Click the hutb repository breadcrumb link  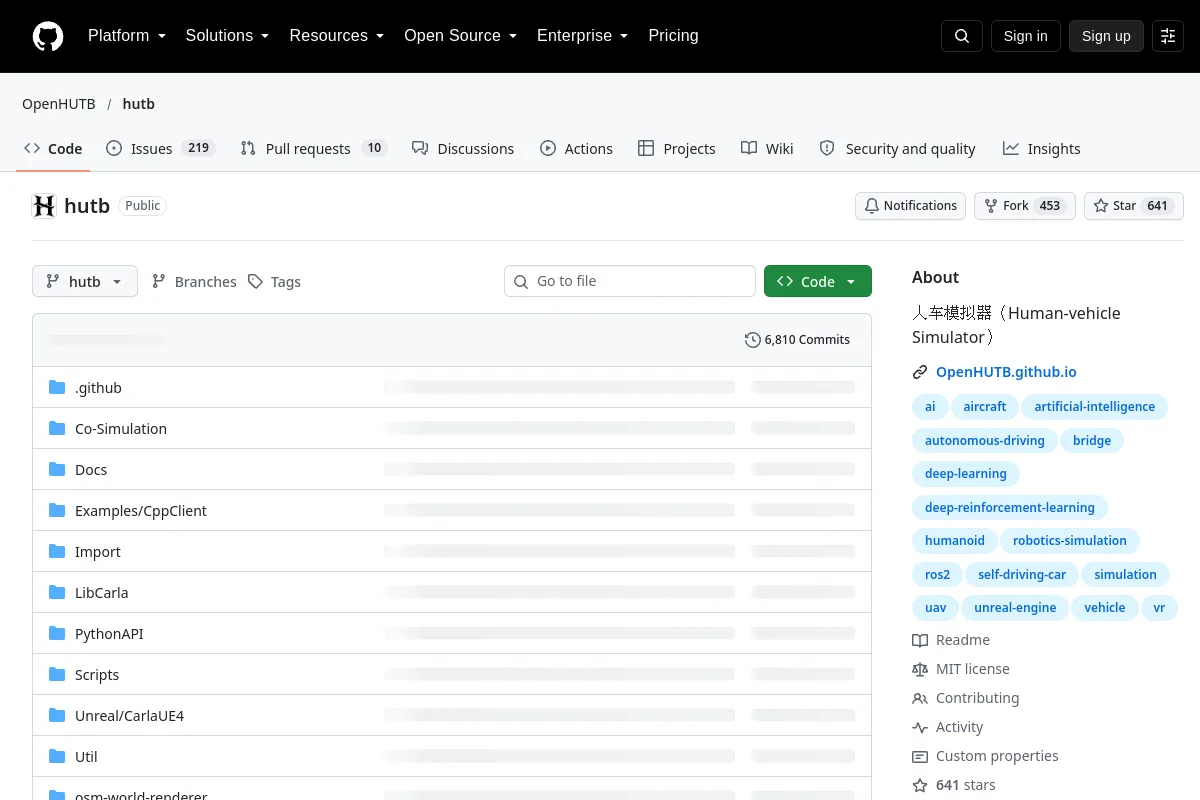click(x=138, y=104)
